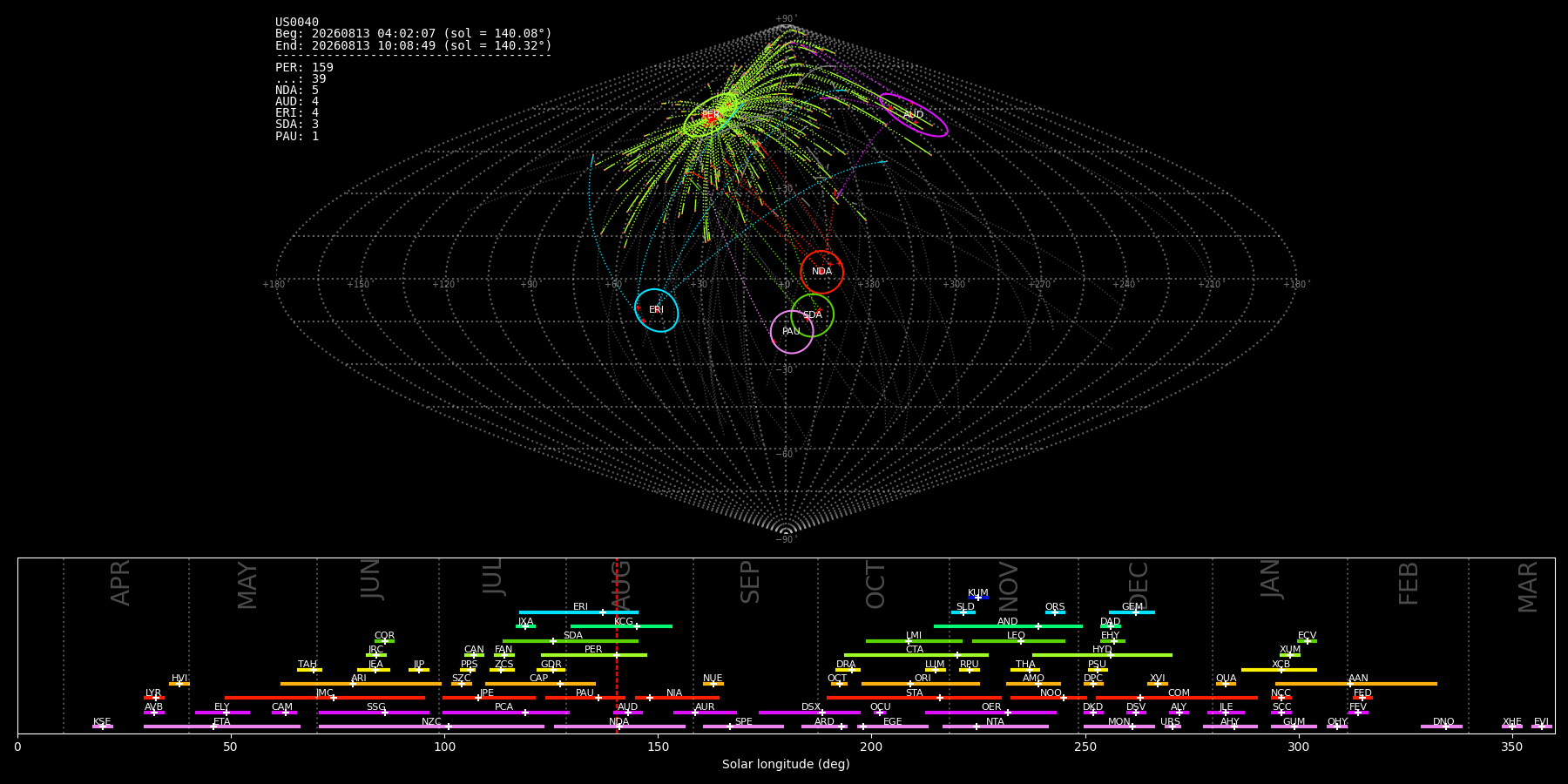The height and width of the screenshot is (784, 1568).
Task: Click the GEM shower bar in timeline
Action: [1132, 612]
